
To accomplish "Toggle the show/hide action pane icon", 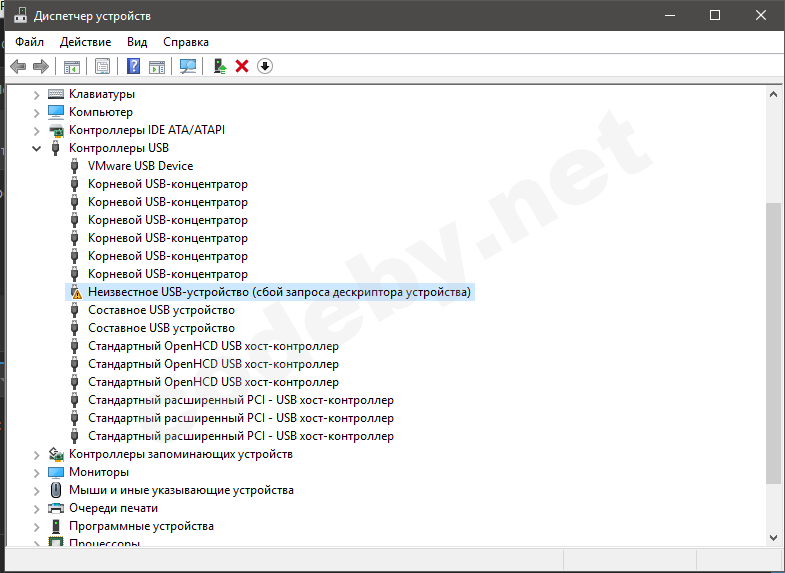I will (x=157, y=66).
